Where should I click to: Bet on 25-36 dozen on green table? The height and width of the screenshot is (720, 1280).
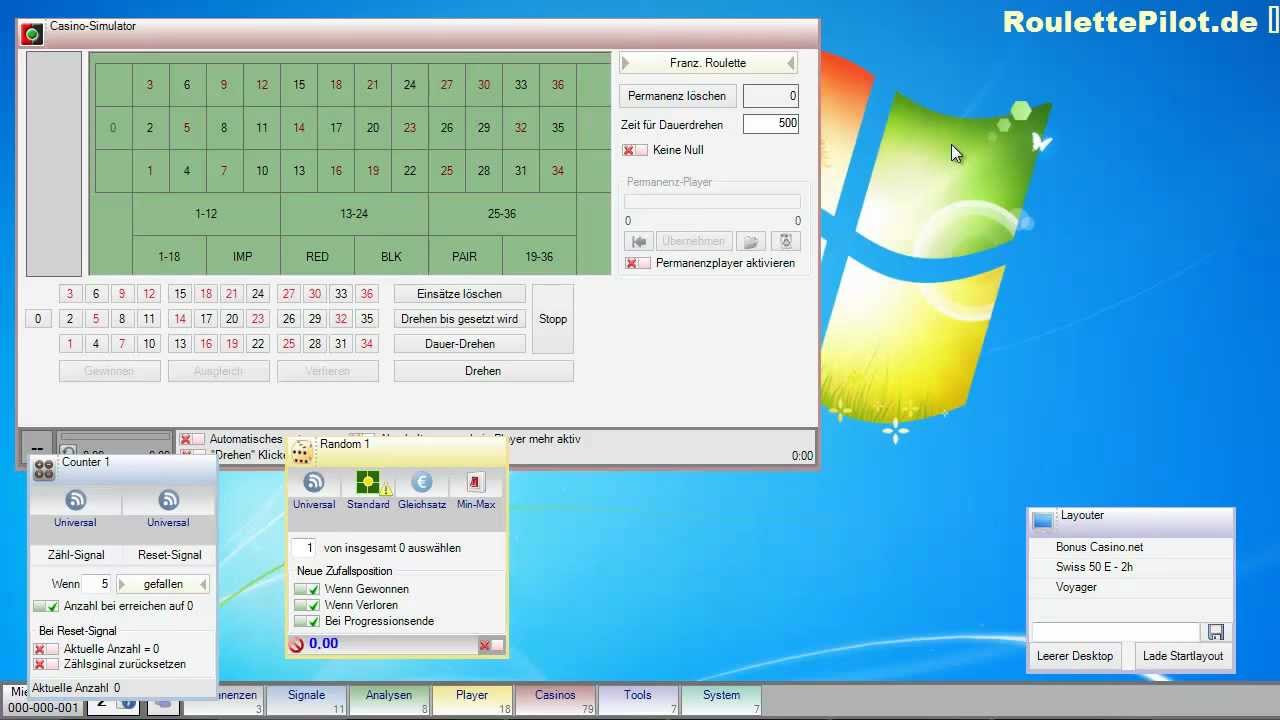click(x=502, y=214)
